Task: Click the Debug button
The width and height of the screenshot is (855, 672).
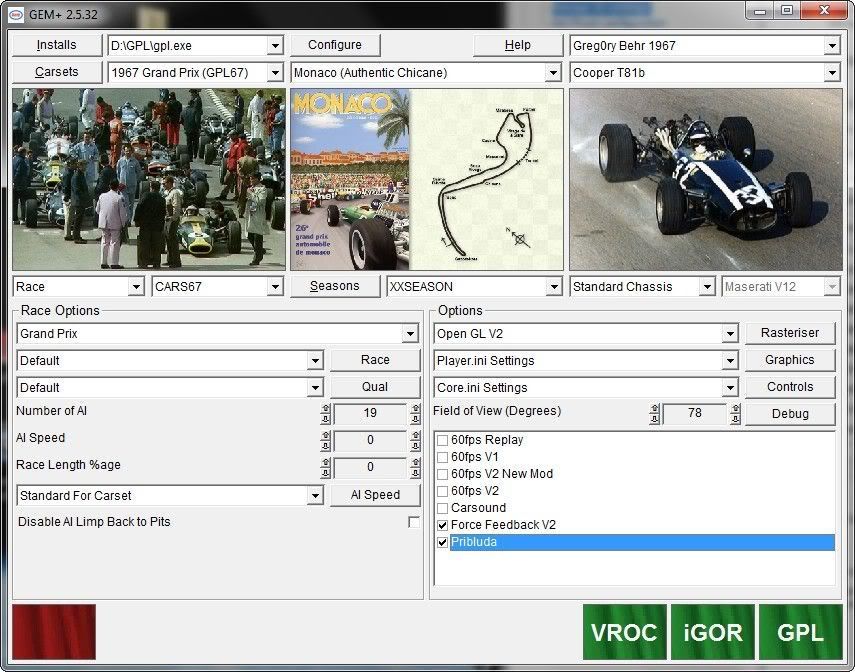Action: pyautogui.click(x=790, y=414)
